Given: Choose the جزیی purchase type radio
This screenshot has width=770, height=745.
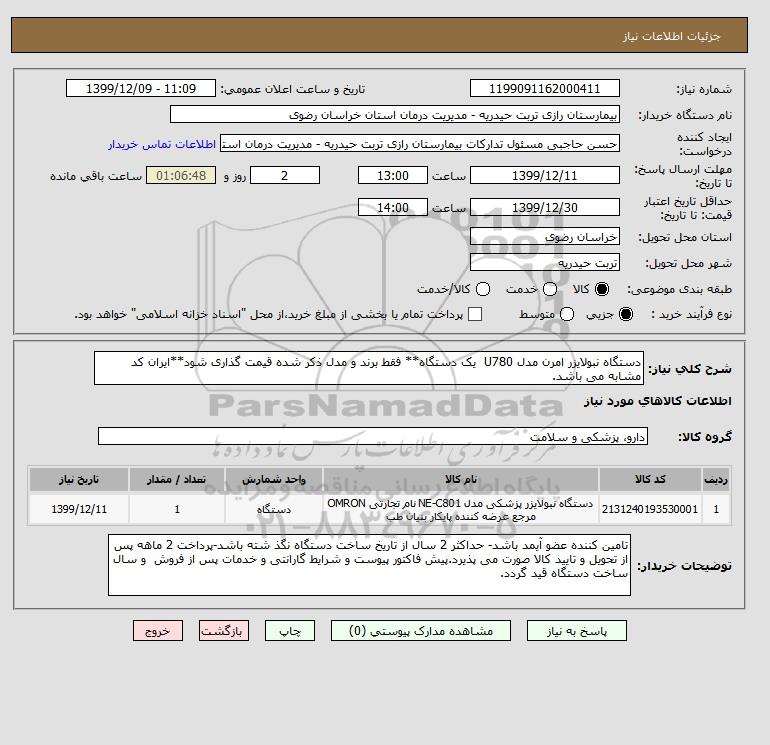Looking at the screenshot, I should coord(626,314).
